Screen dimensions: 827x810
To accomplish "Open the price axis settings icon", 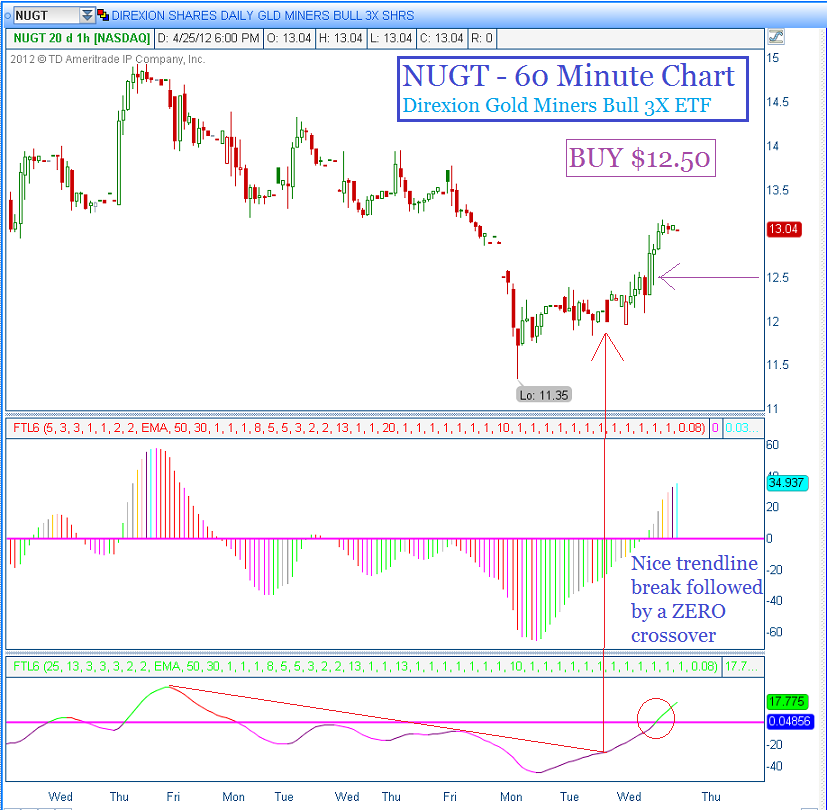I will click(776, 36).
